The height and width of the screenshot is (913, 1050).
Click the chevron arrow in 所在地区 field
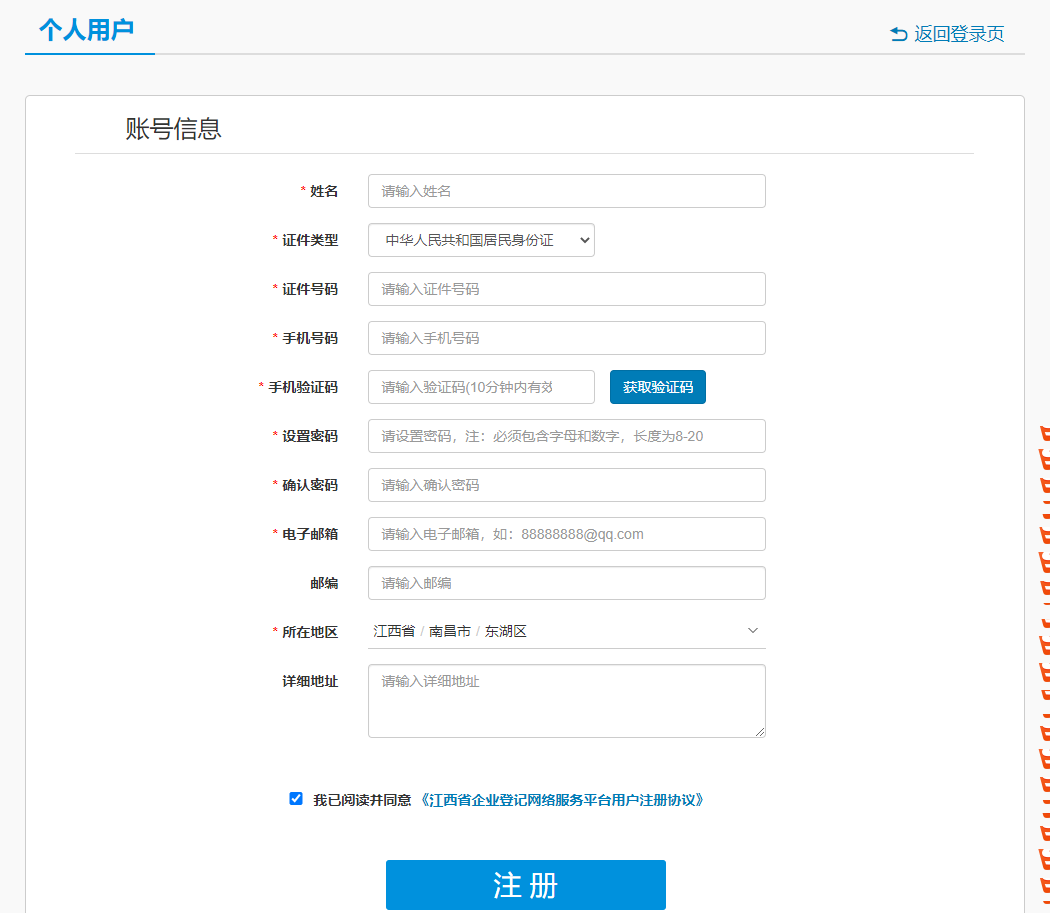(753, 631)
